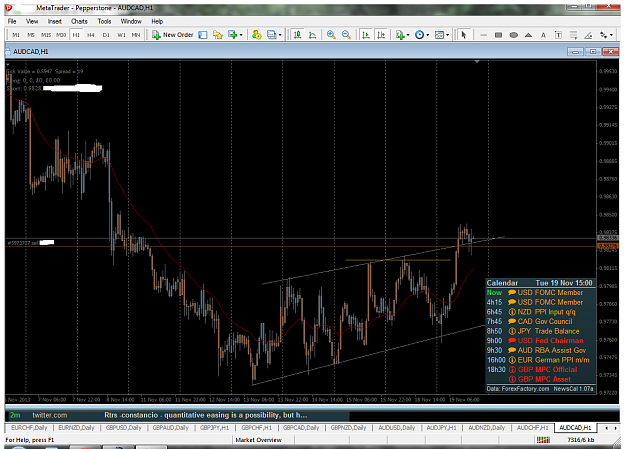Click the AUD RBA Assist Gov event

pyautogui.click(x=540, y=351)
